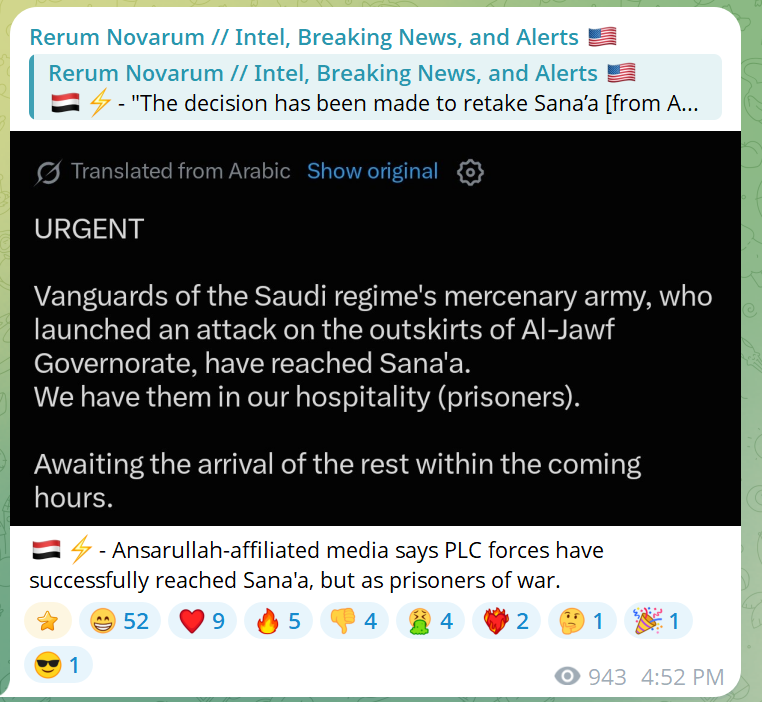Toggle the sunglasses face reaction
762x702 pixels.
point(58,665)
